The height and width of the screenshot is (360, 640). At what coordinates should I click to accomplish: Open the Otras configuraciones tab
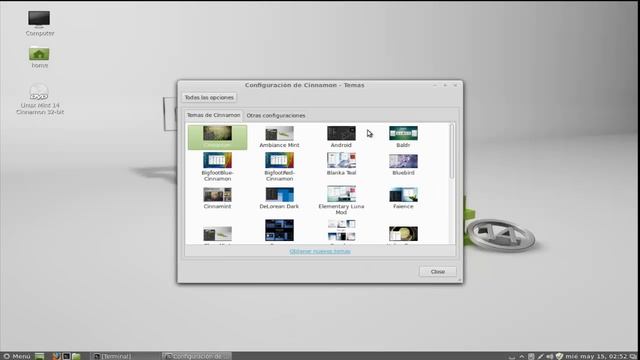[x=276, y=116]
